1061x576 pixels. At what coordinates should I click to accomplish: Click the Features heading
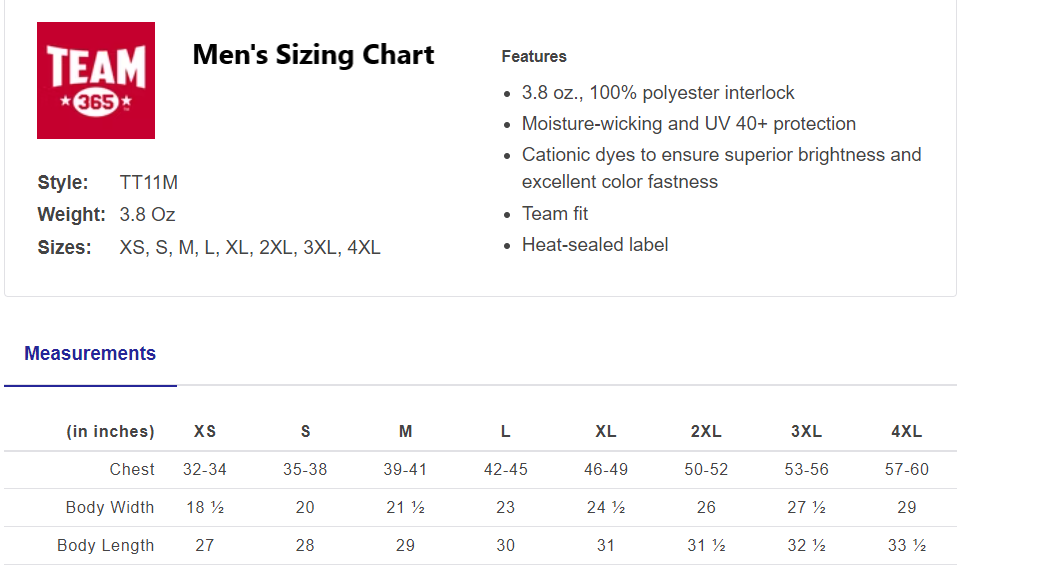pos(534,57)
